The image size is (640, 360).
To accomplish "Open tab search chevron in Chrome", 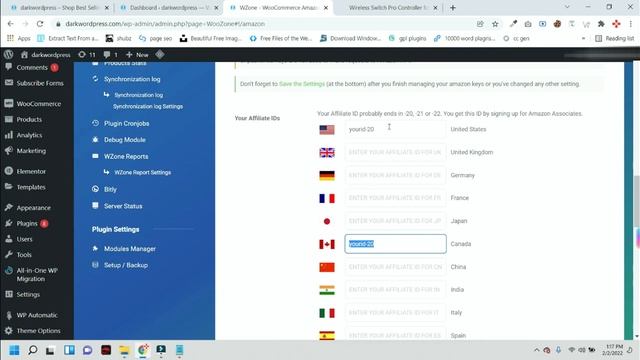I will pyautogui.click(x=567, y=7).
